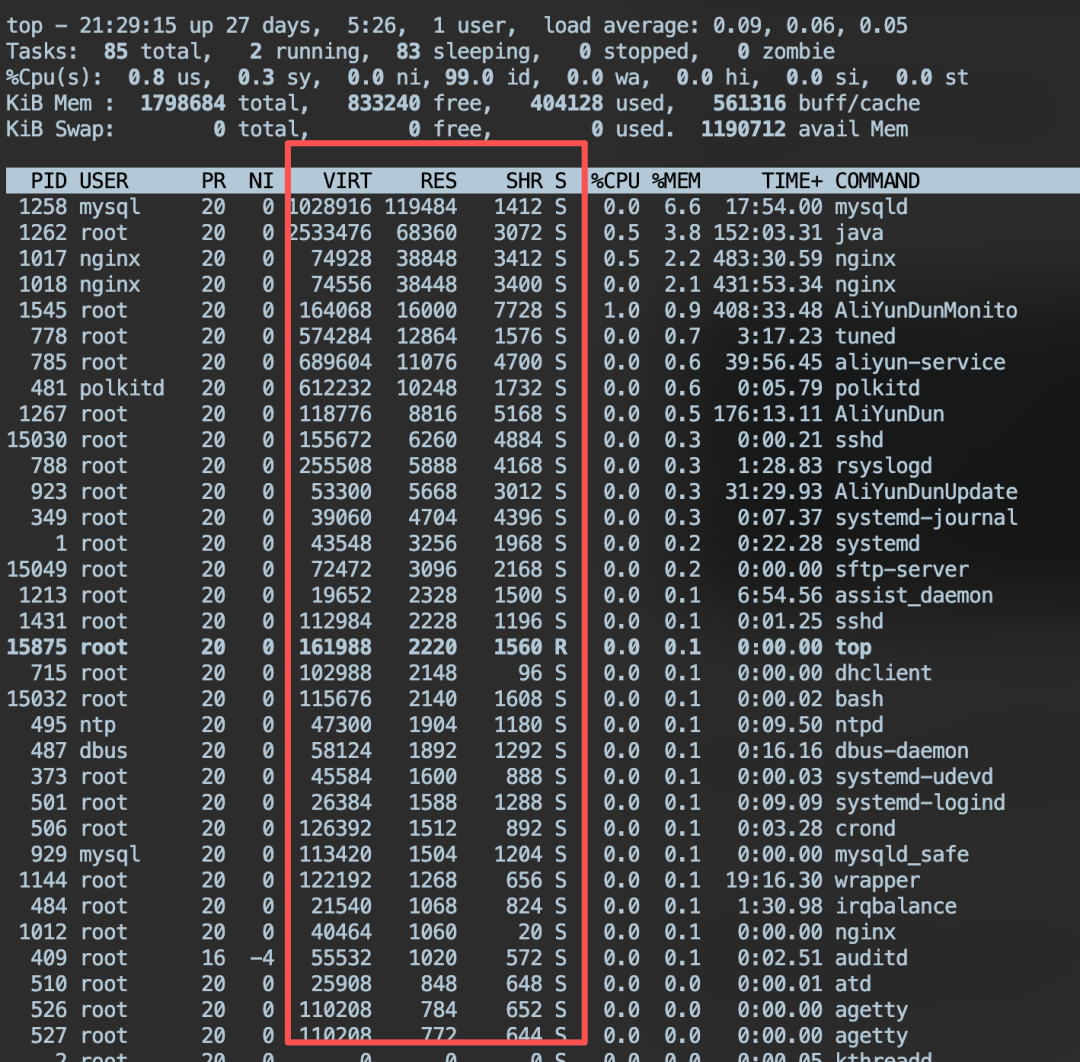Click the VIRT column header

click(x=346, y=181)
